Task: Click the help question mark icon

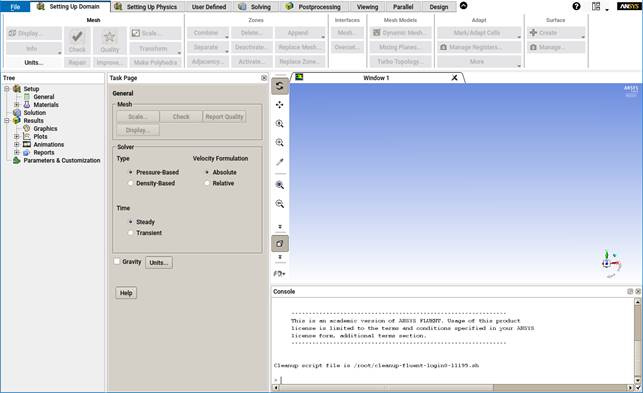Action: coord(576,6)
